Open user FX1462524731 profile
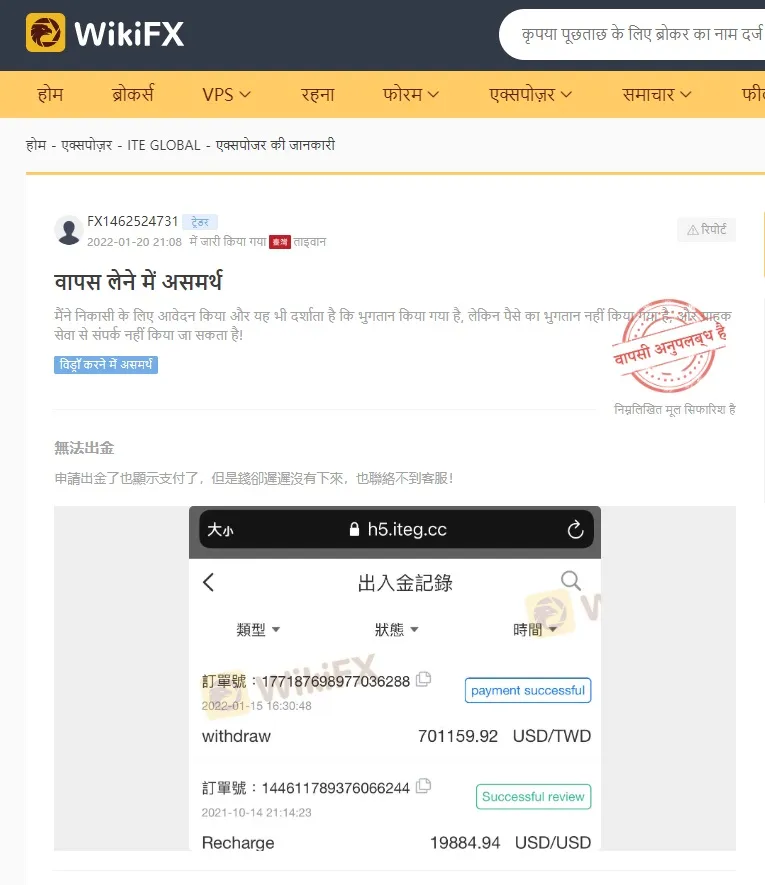This screenshot has width=765, height=885. click(x=133, y=221)
